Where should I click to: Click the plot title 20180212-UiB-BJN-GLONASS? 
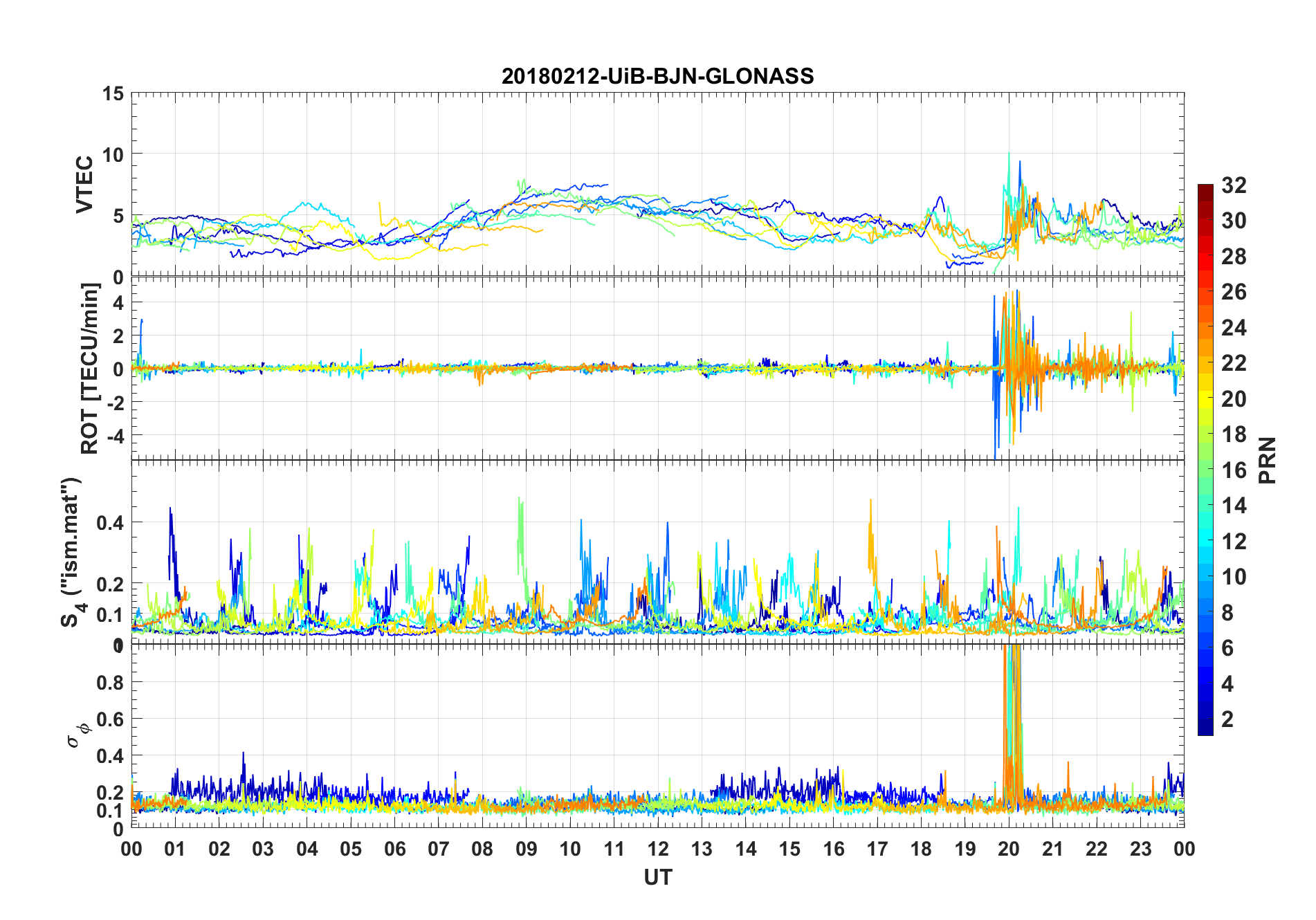657,76
